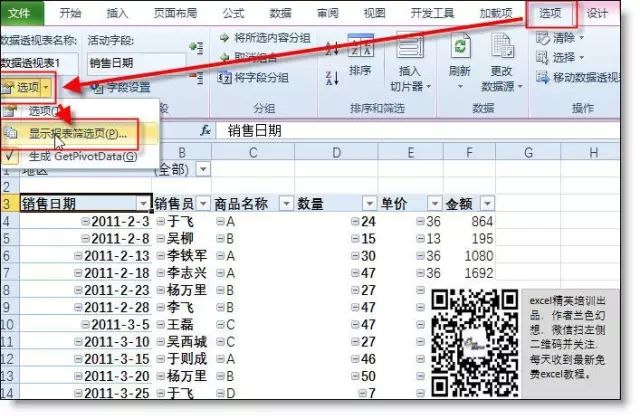Open the 公式 ribbon tab

click(x=233, y=13)
